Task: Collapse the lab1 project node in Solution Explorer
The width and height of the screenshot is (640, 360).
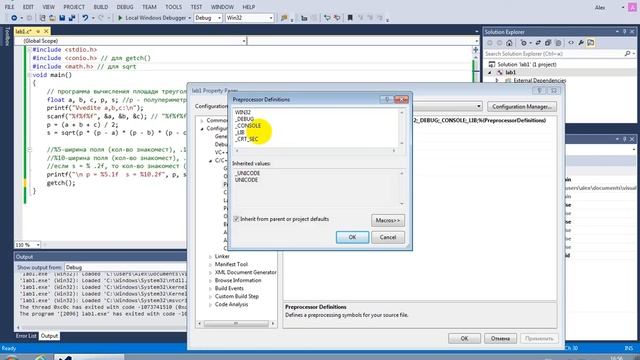Action: tap(490, 72)
